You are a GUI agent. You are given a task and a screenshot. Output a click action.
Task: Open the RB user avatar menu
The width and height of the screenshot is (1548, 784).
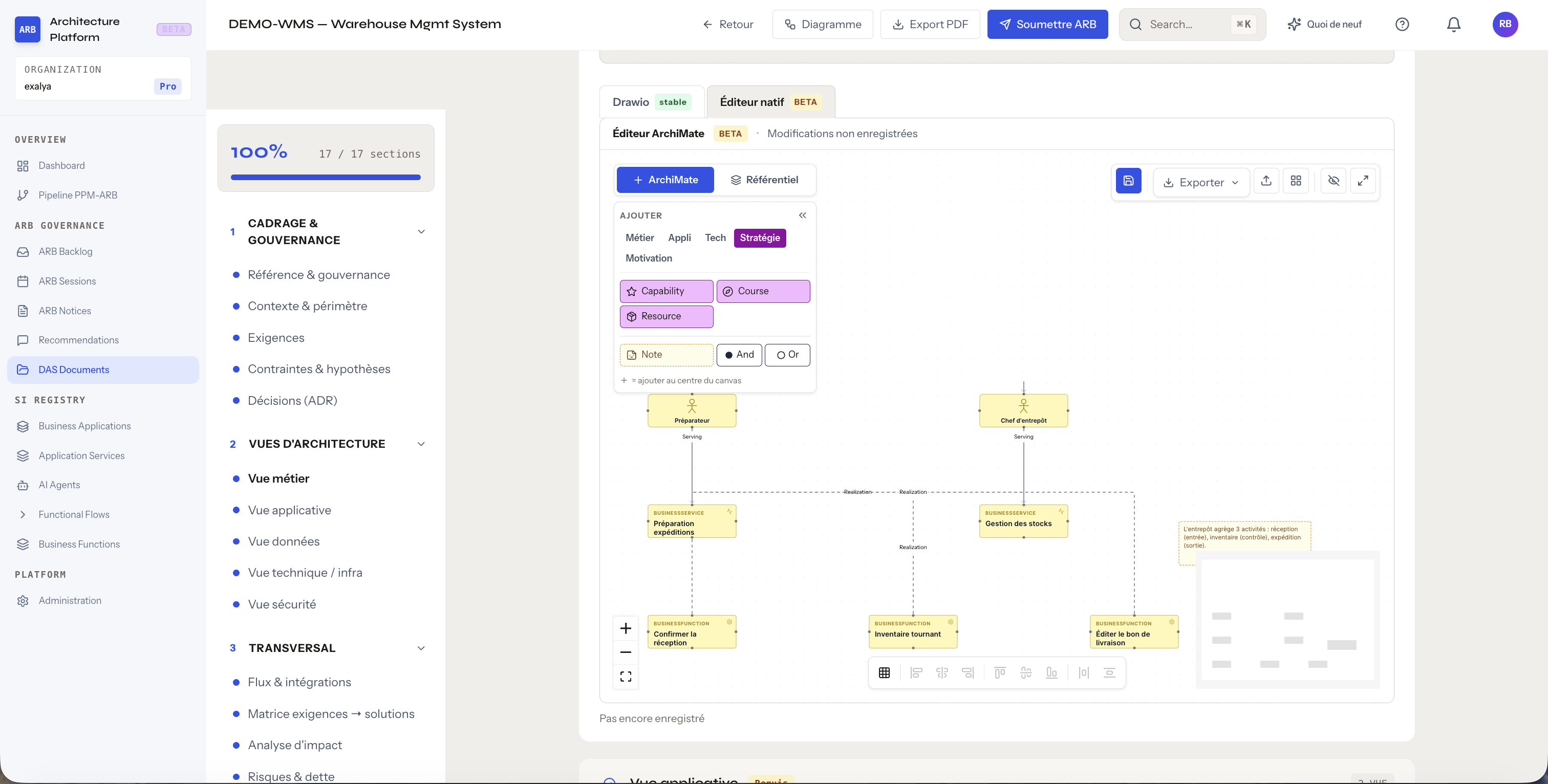click(x=1504, y=25)
